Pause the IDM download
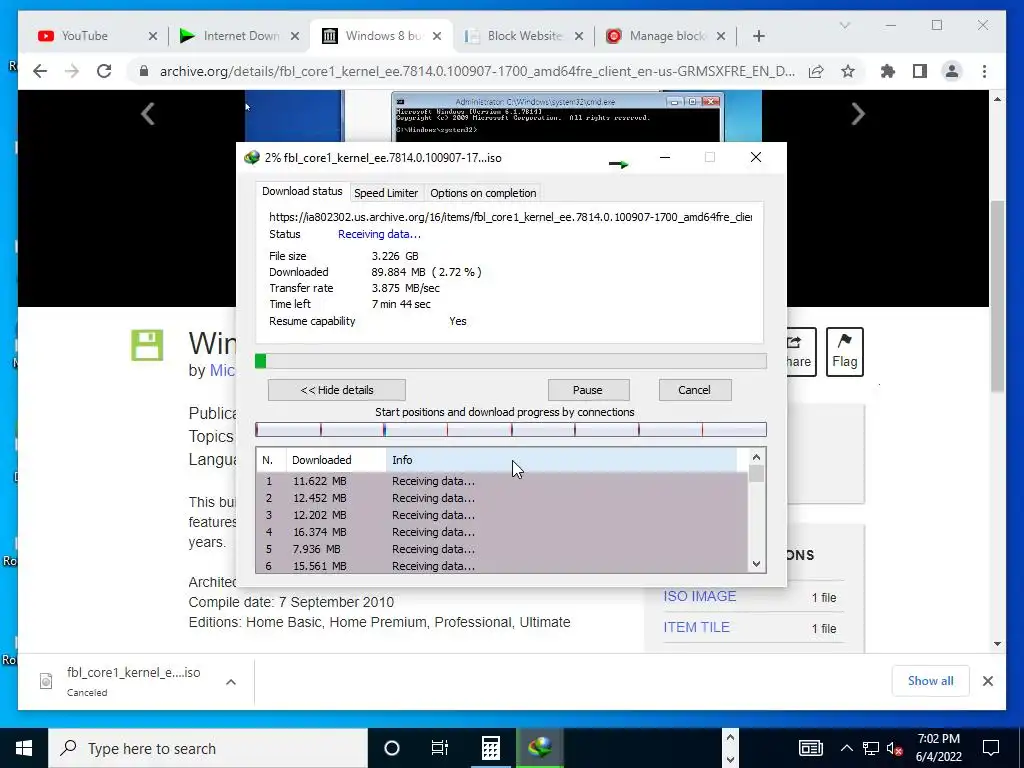Screen dimensions: 1024x768 (x=588, y=390)
